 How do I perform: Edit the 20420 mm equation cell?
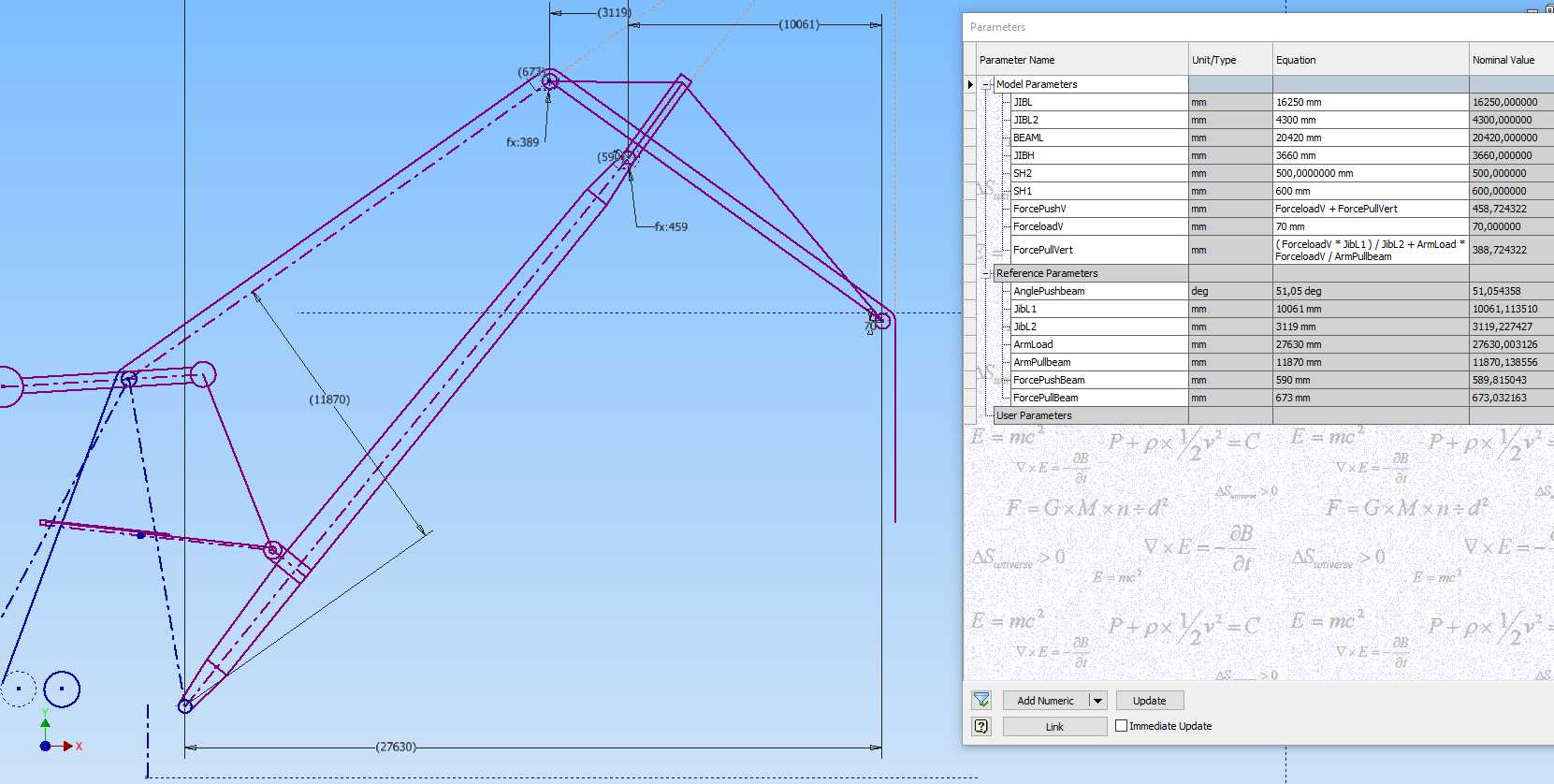coord(1371,138)
